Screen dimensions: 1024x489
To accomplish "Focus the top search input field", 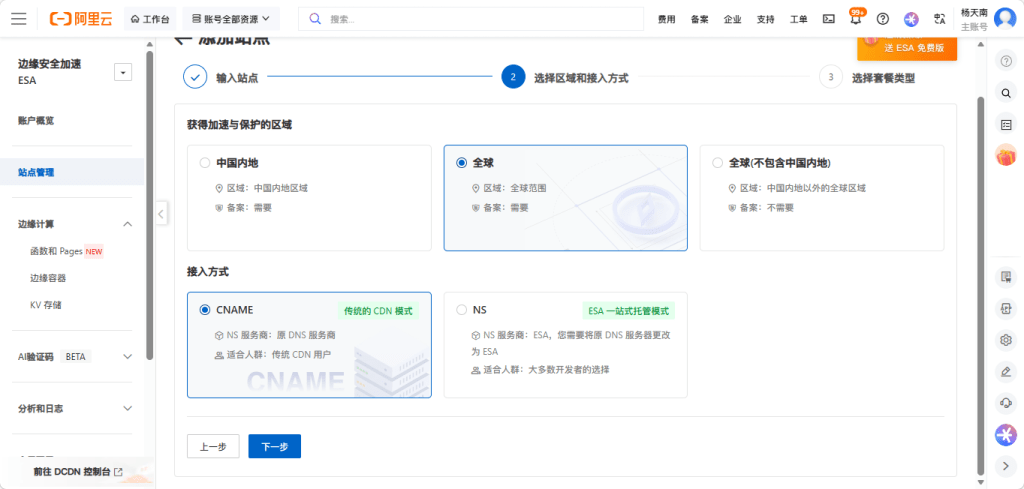I will [471, 19].
